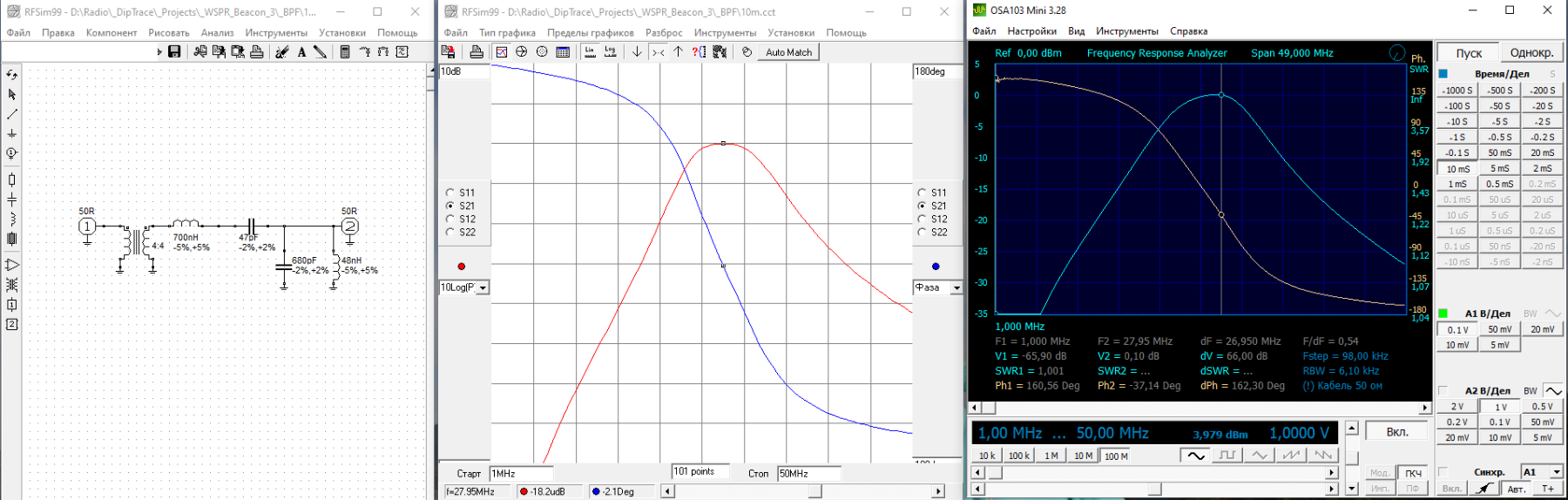This screenshot has height=500, width=1568.
Task: Click the Однокр. button in OSA103
Action: click(1531, 52)
